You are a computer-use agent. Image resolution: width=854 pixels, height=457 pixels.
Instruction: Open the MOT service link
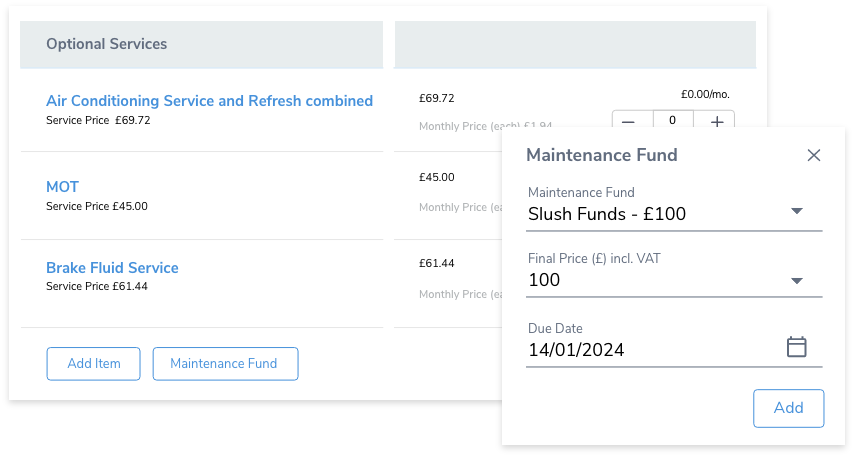tap(62, 187)
